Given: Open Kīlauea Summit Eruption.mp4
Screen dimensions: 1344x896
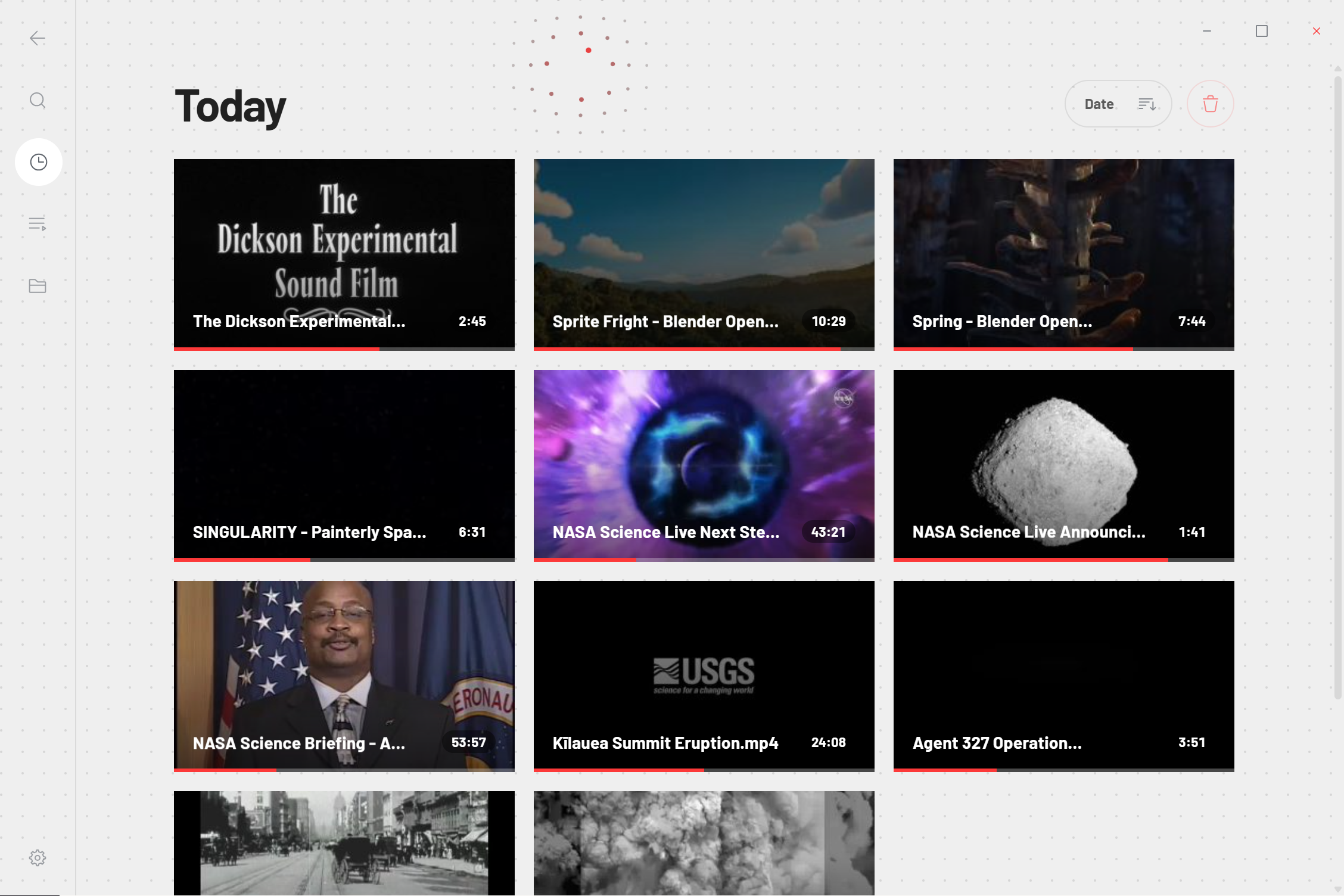Looking at the screenshot, I should click(704, 676).
